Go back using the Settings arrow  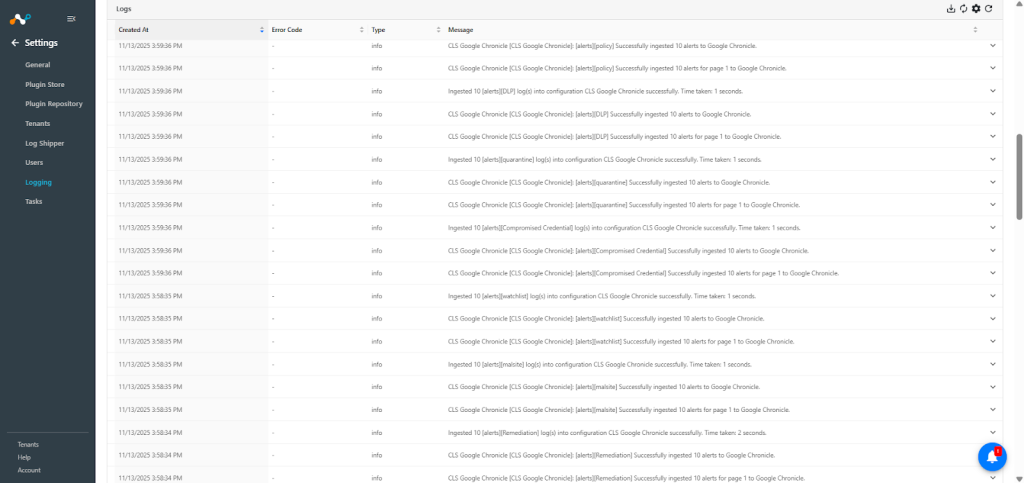click(15, 43)
